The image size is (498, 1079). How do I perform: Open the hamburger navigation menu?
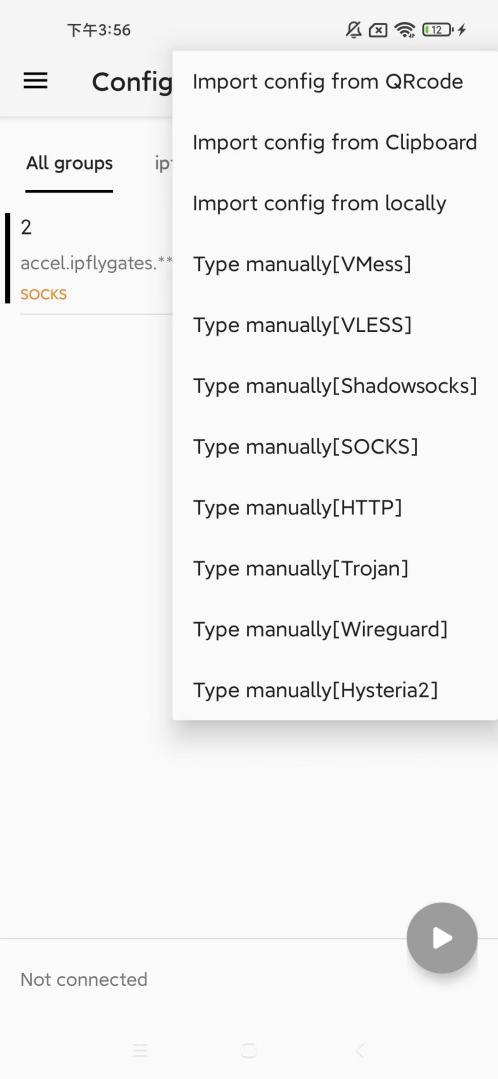(36, 81)
